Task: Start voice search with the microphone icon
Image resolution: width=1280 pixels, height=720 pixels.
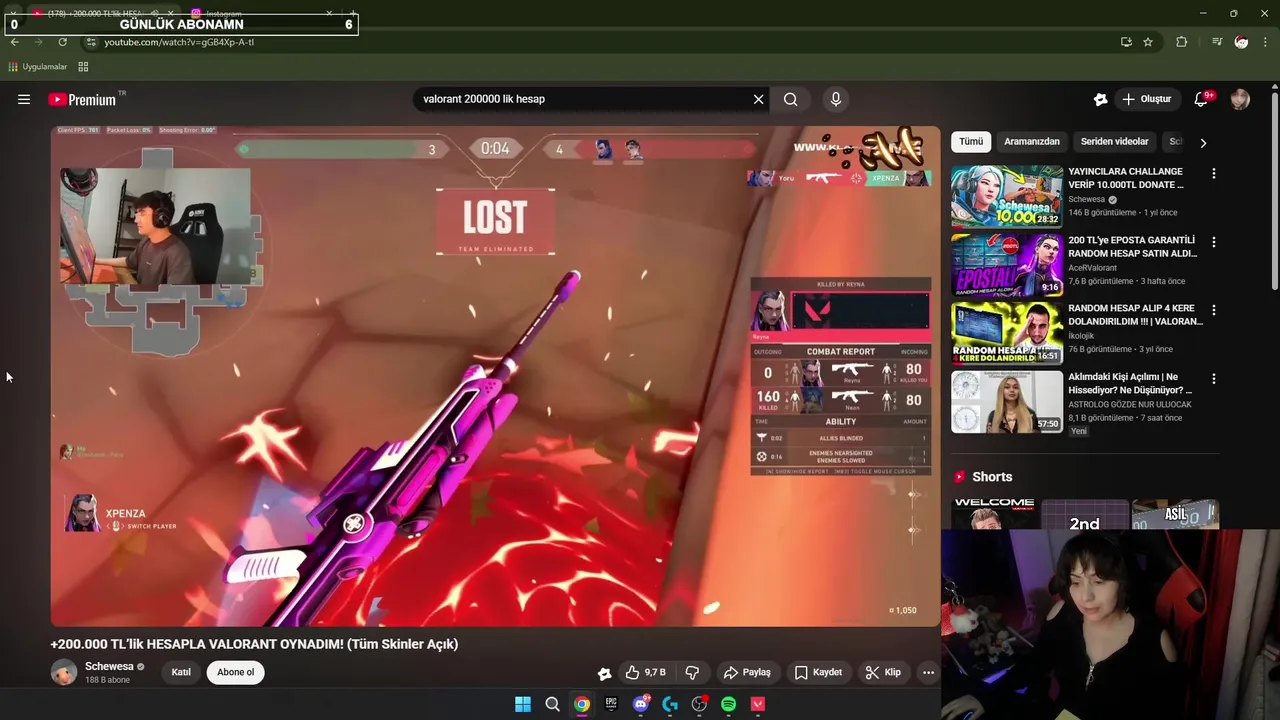Action: point(836,99)
